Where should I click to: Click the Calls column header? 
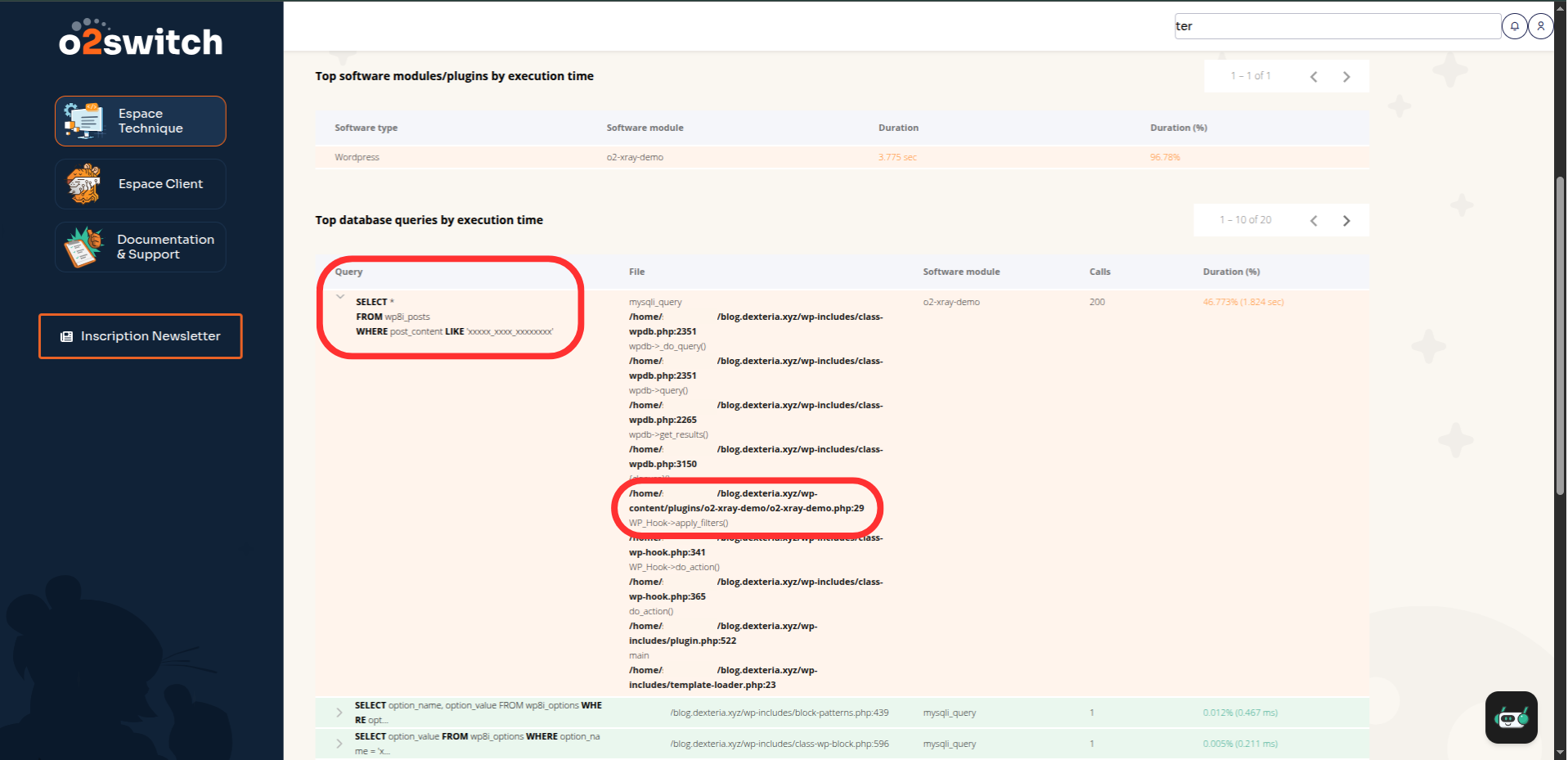click(x=1100, y=272)
